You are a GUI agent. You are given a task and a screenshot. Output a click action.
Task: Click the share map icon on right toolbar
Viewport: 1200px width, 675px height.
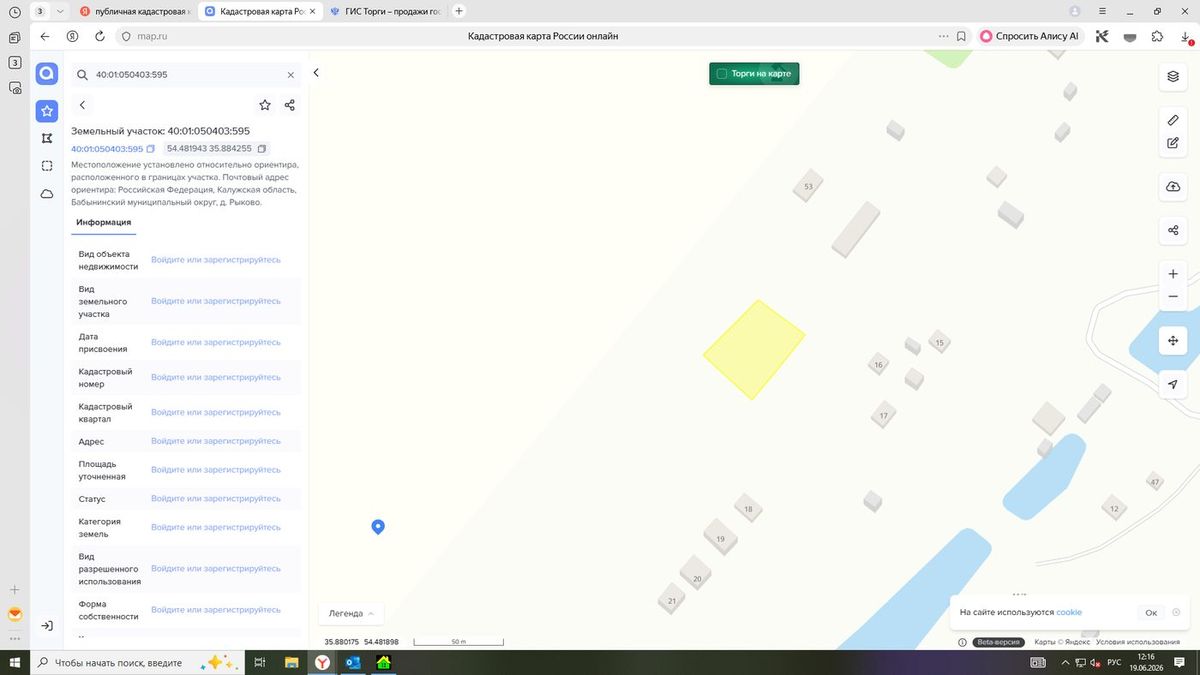(1173, 230)
